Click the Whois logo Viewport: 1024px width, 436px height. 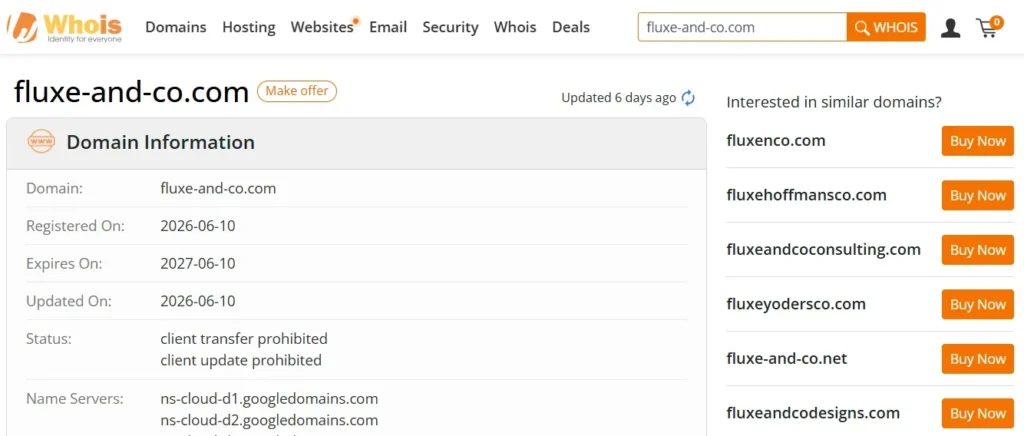(65, 27)
